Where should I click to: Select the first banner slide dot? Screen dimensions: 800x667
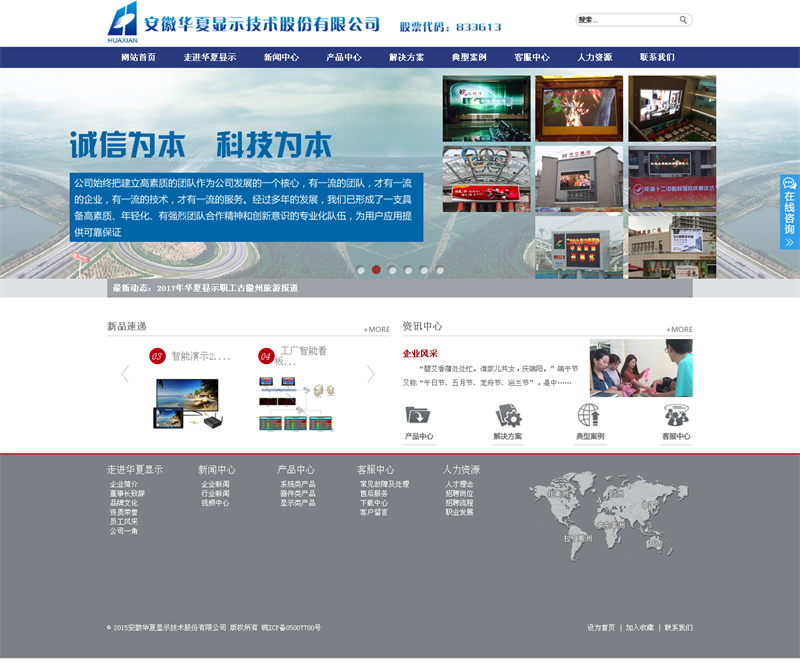point(361,270)
